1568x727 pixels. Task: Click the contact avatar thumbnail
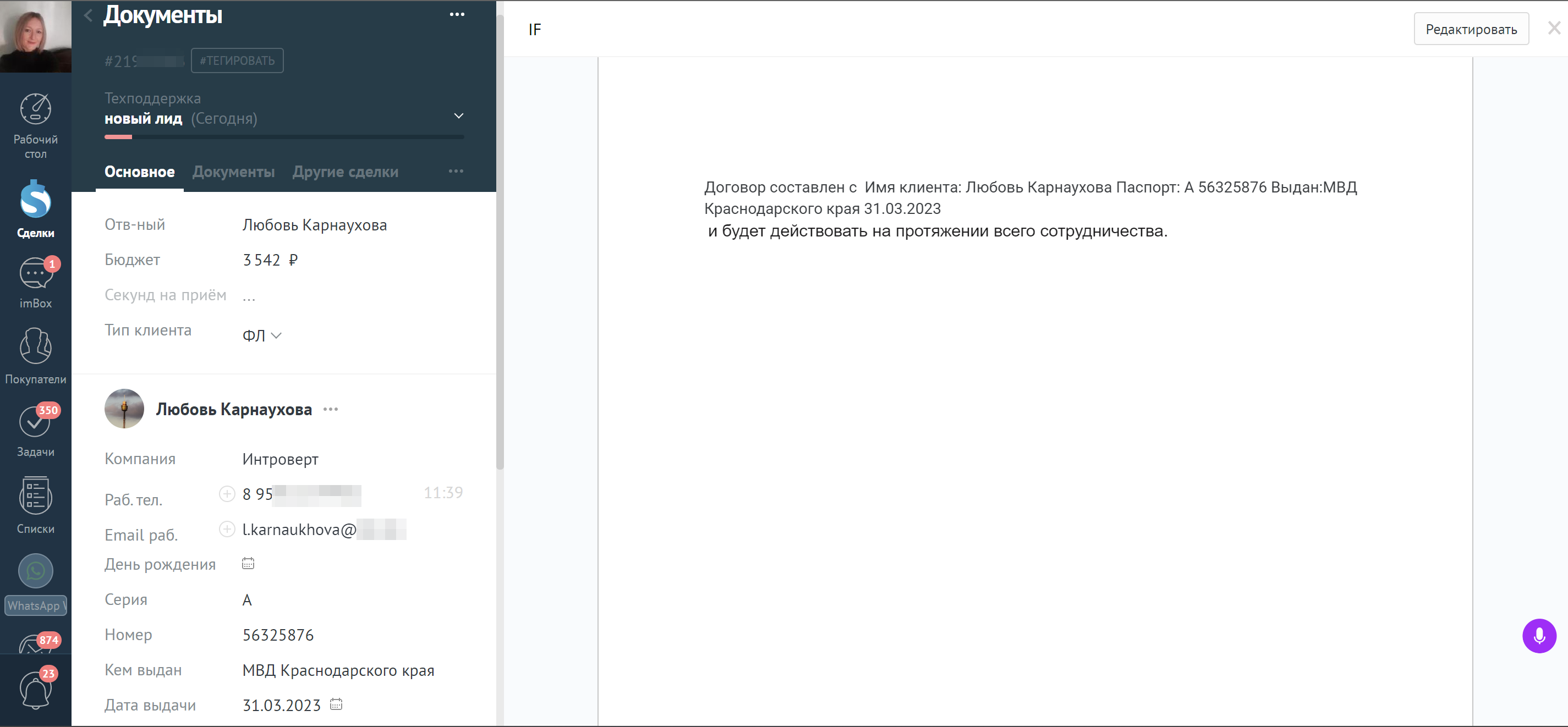click(124, 409)
